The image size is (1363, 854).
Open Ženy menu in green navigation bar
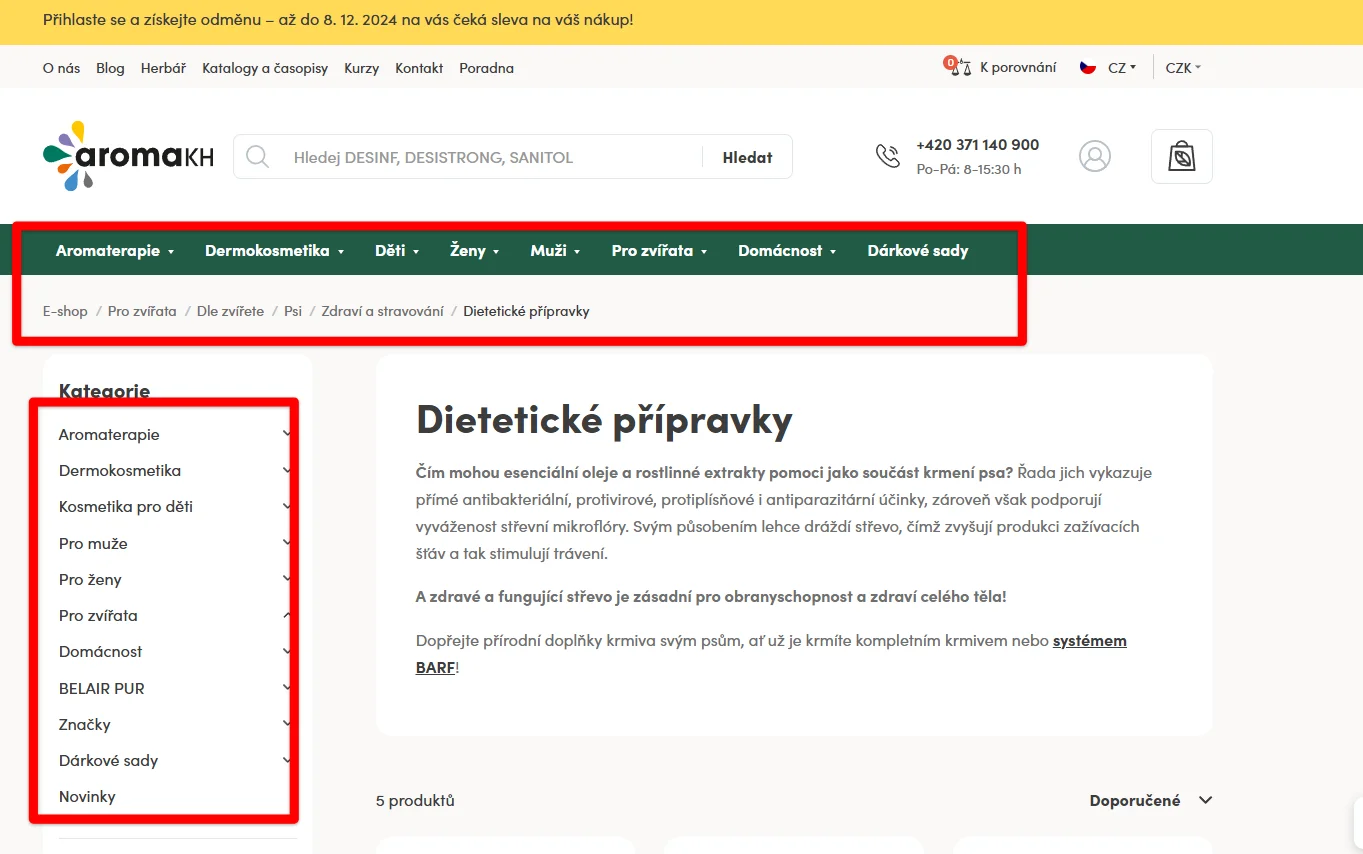(x=475, y=251)
